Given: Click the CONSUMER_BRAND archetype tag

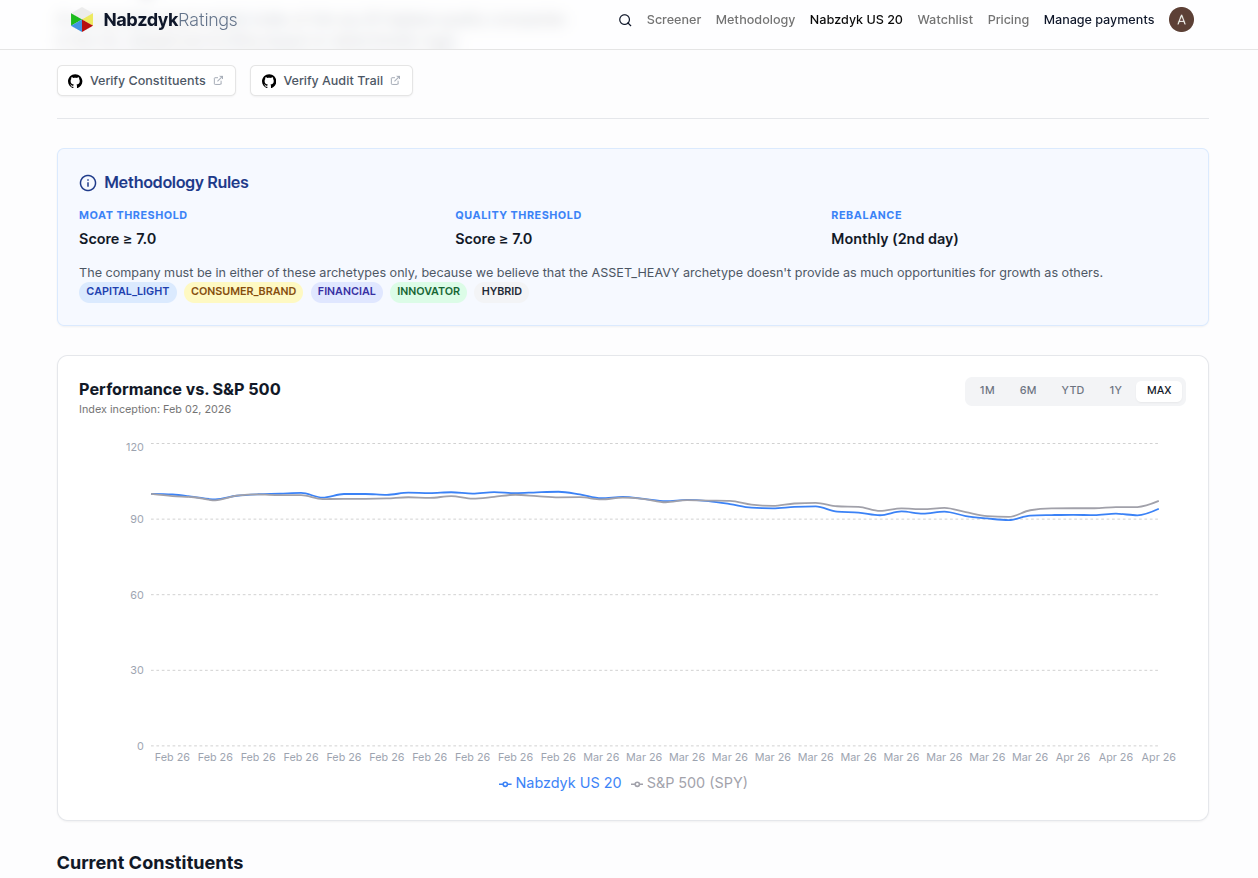Looking at the screenshot, I should coord(243,292).
